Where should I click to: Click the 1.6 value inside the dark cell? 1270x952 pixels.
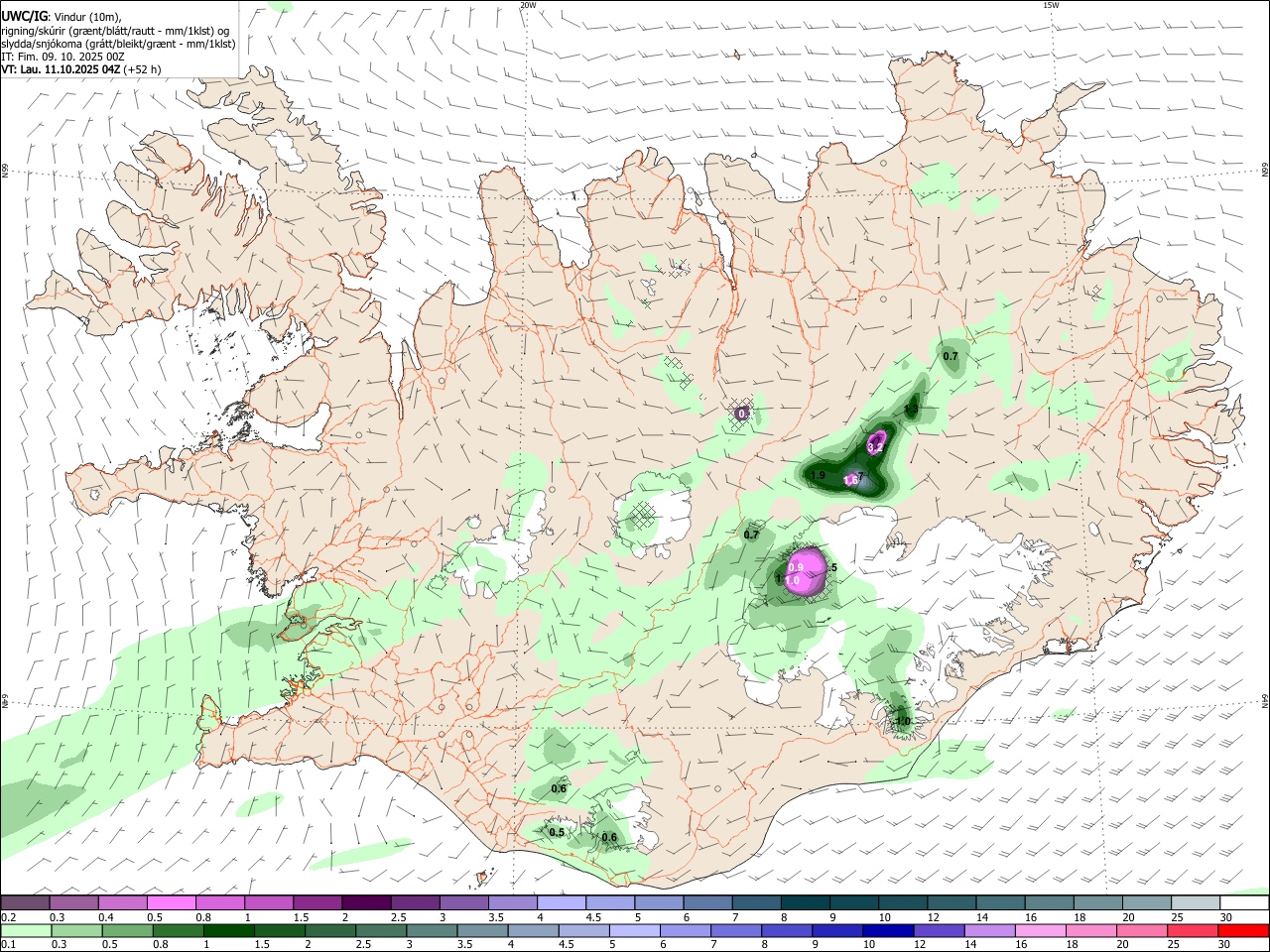851,480
